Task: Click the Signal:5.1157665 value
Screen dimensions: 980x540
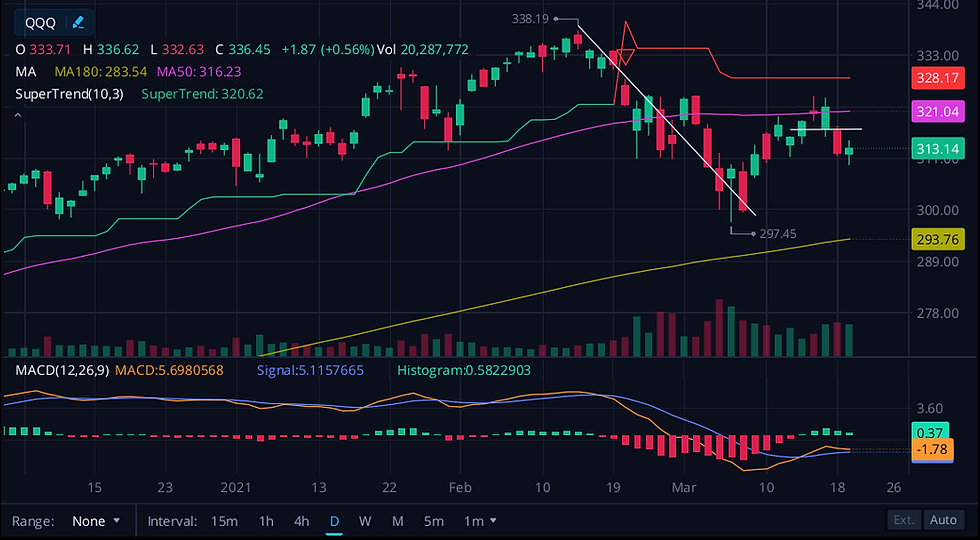Action: click(x=310, y=371)
